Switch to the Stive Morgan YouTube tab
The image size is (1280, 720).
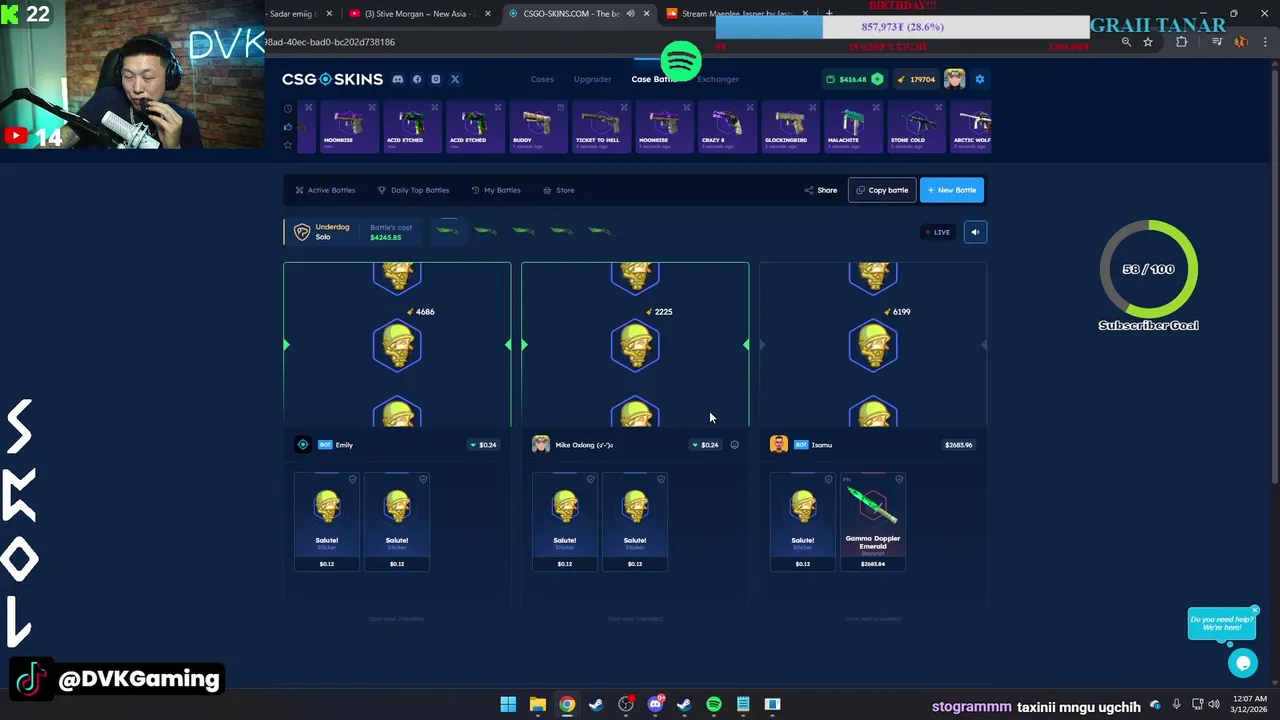420,14
